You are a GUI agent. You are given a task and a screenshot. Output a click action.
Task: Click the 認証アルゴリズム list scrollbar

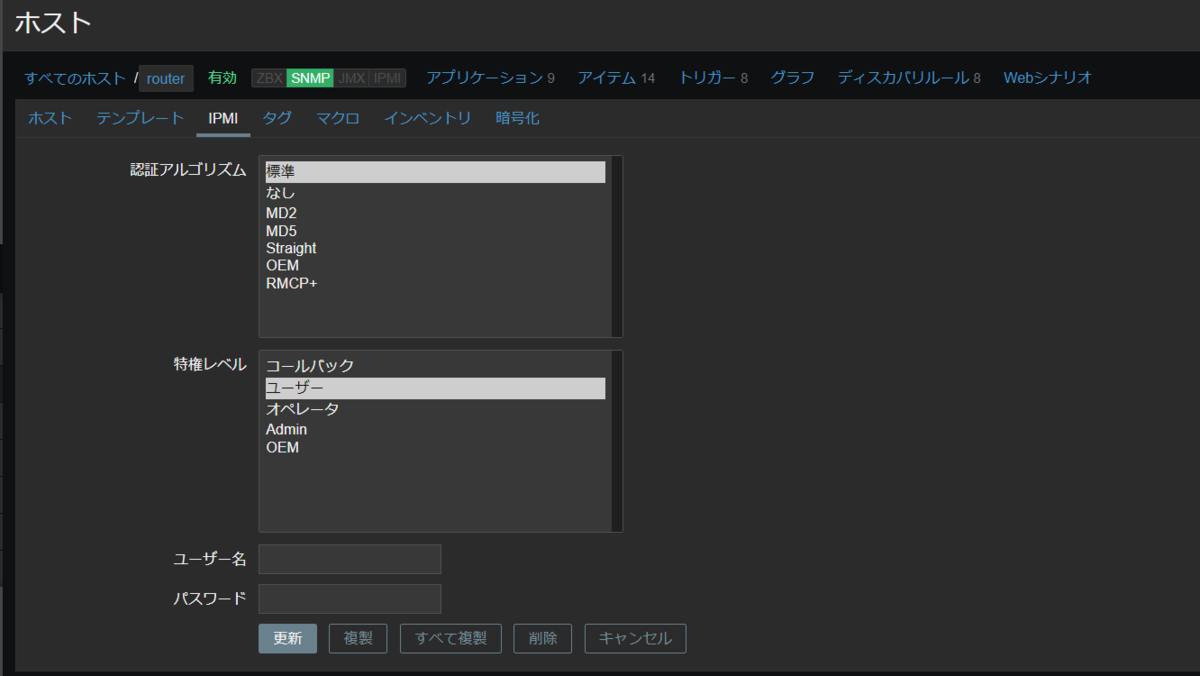(616, 245)
